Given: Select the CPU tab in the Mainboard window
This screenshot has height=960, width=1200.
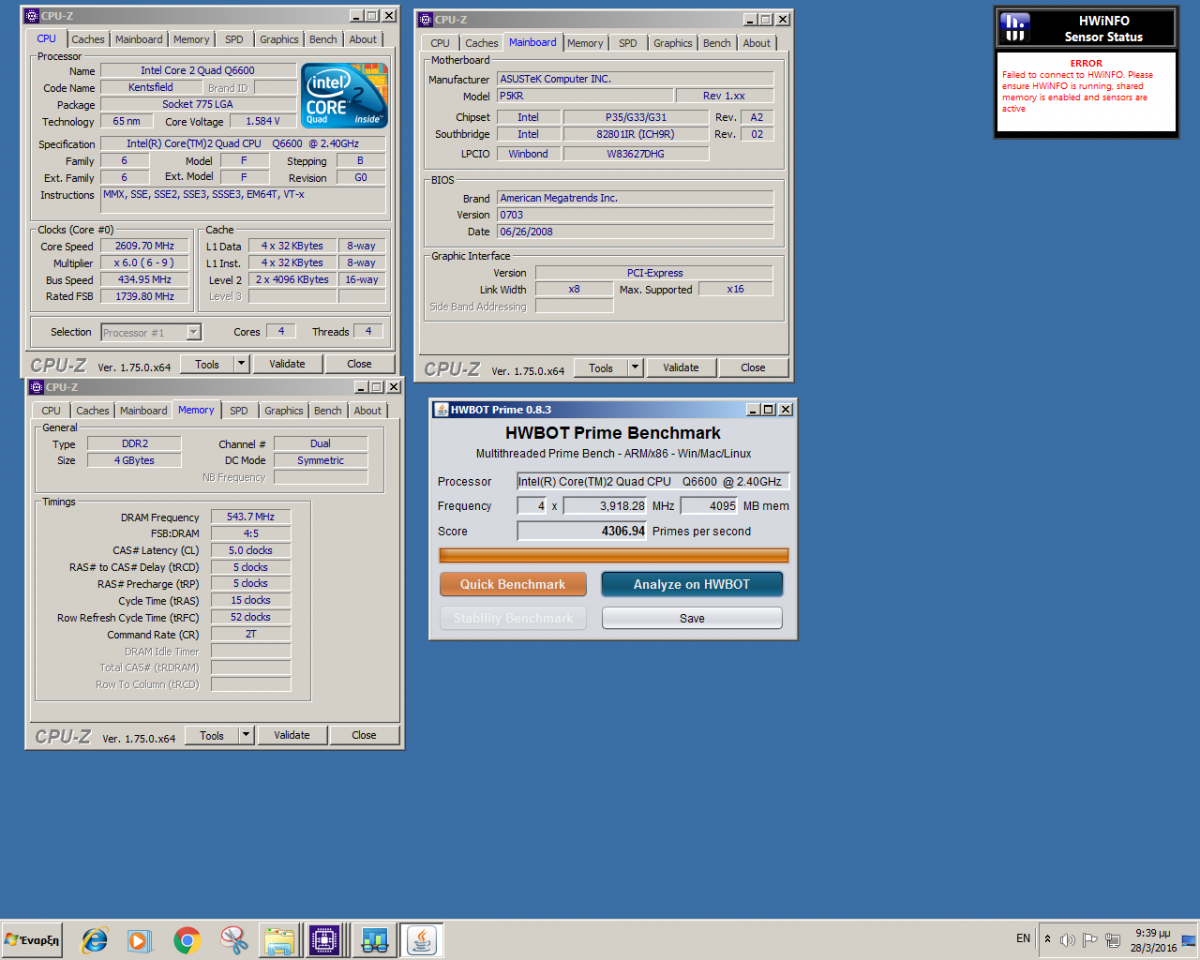Looking at the screenshot, I should point(440,43).
